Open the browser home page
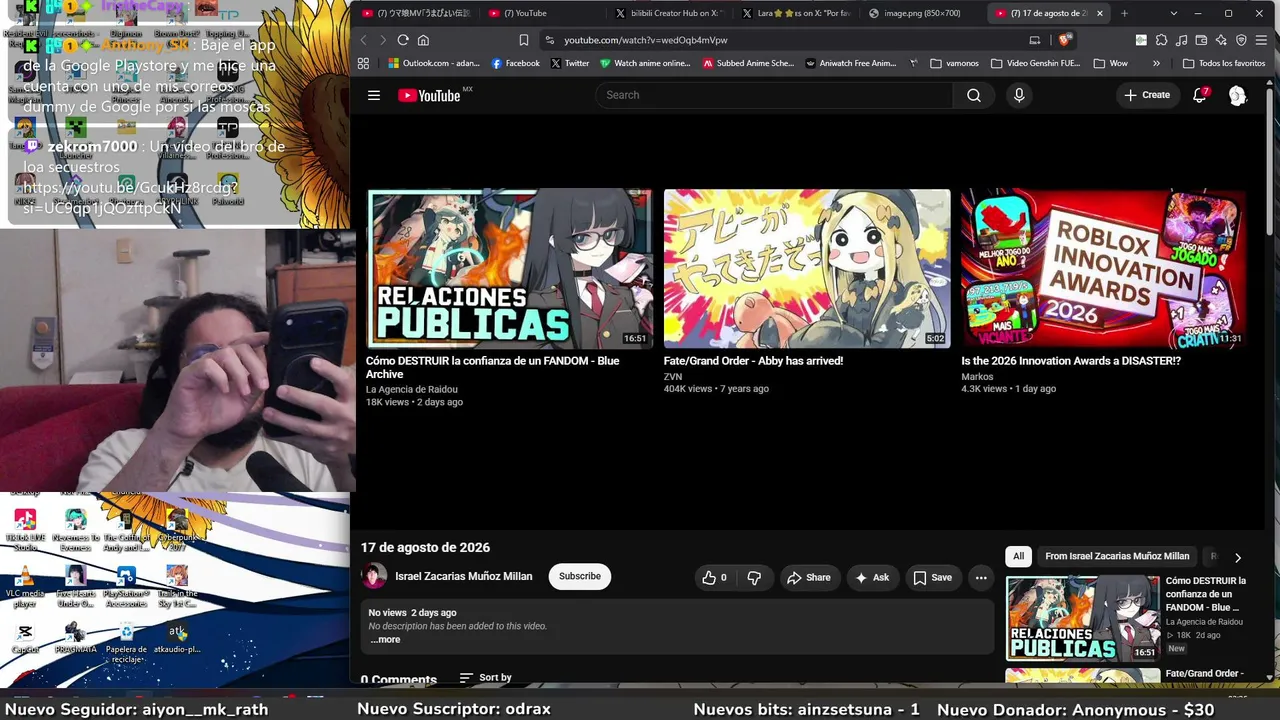The width and height of the screenshot is (1280, 720). (x=423, y=40)
